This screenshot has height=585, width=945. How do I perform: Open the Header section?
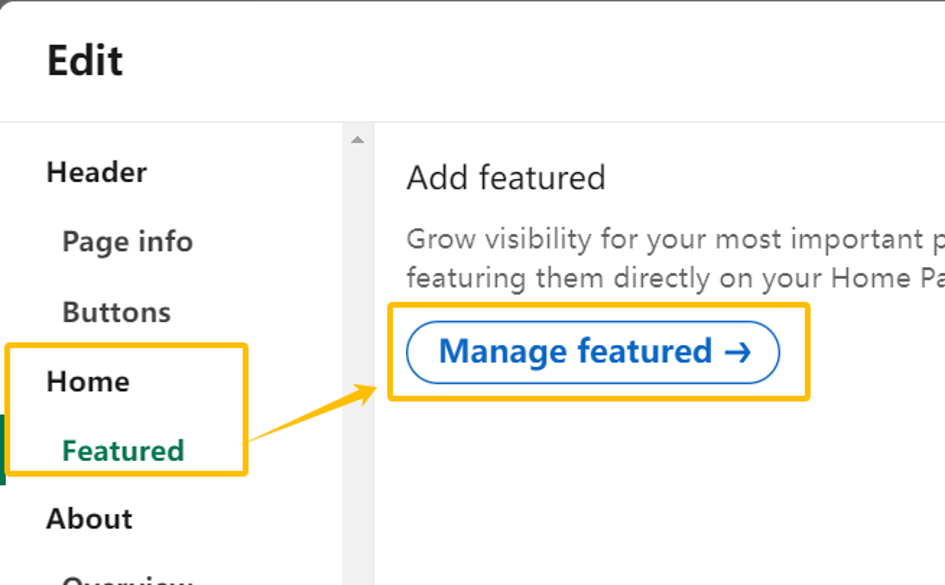[96, 172]
